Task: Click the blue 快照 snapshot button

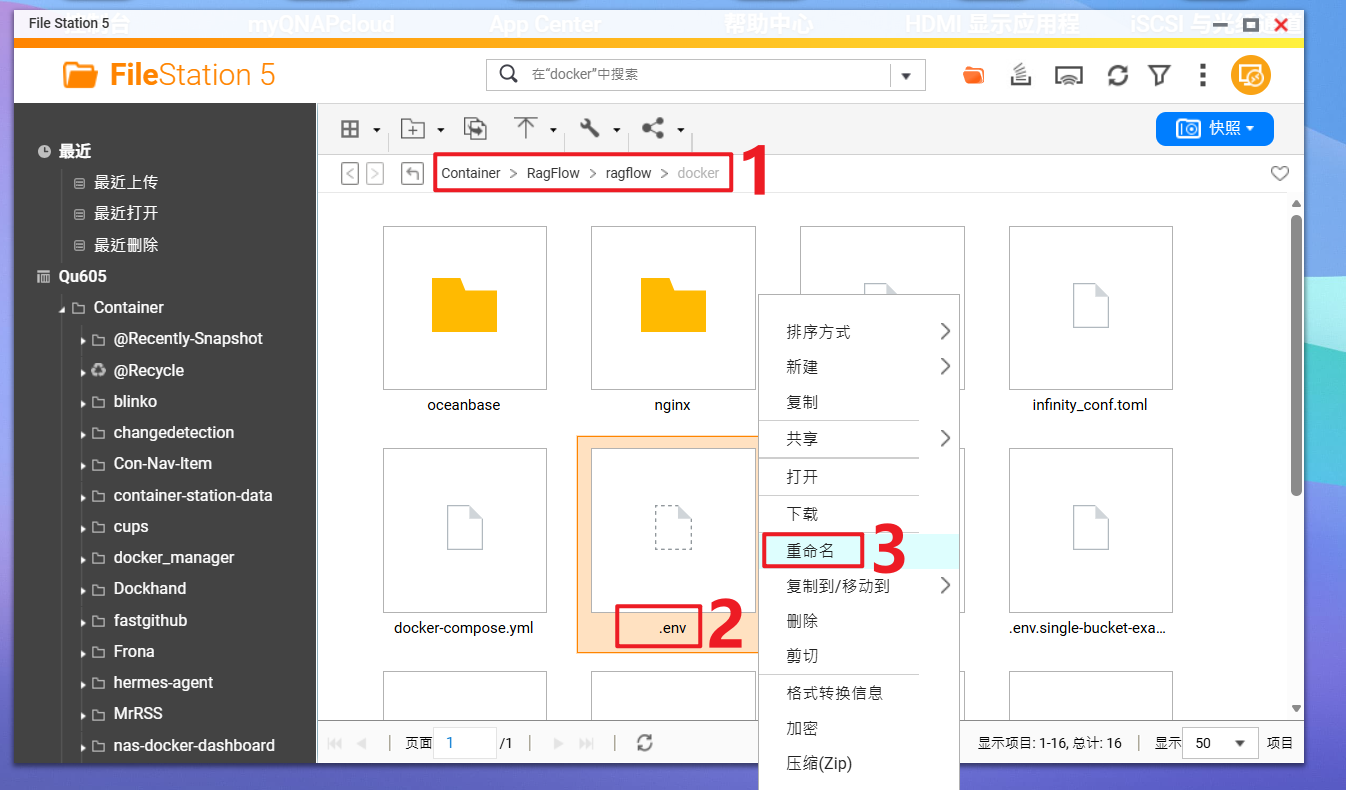Action: coord(1214,129)
